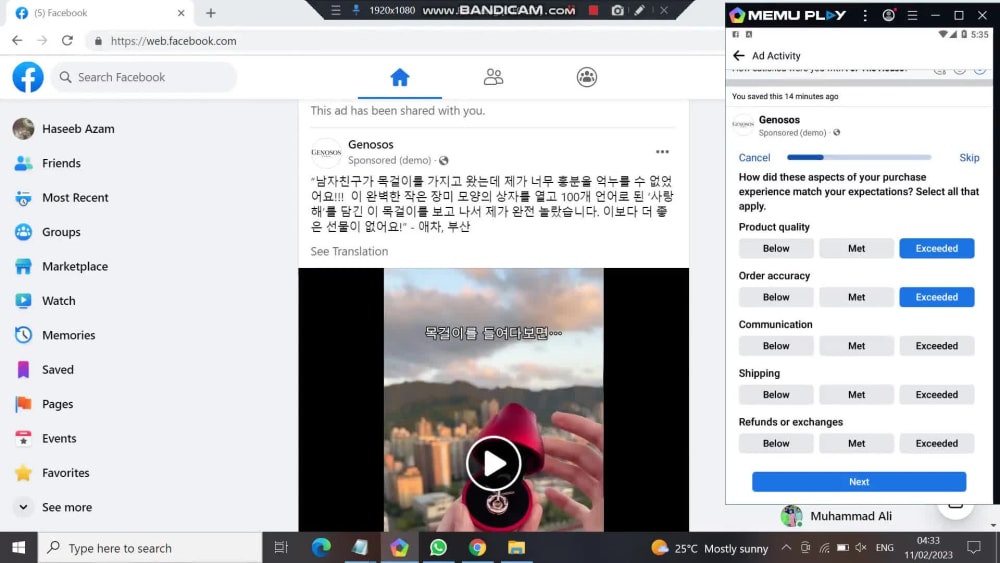Show hidden tray icons chevron

point(786,548)
